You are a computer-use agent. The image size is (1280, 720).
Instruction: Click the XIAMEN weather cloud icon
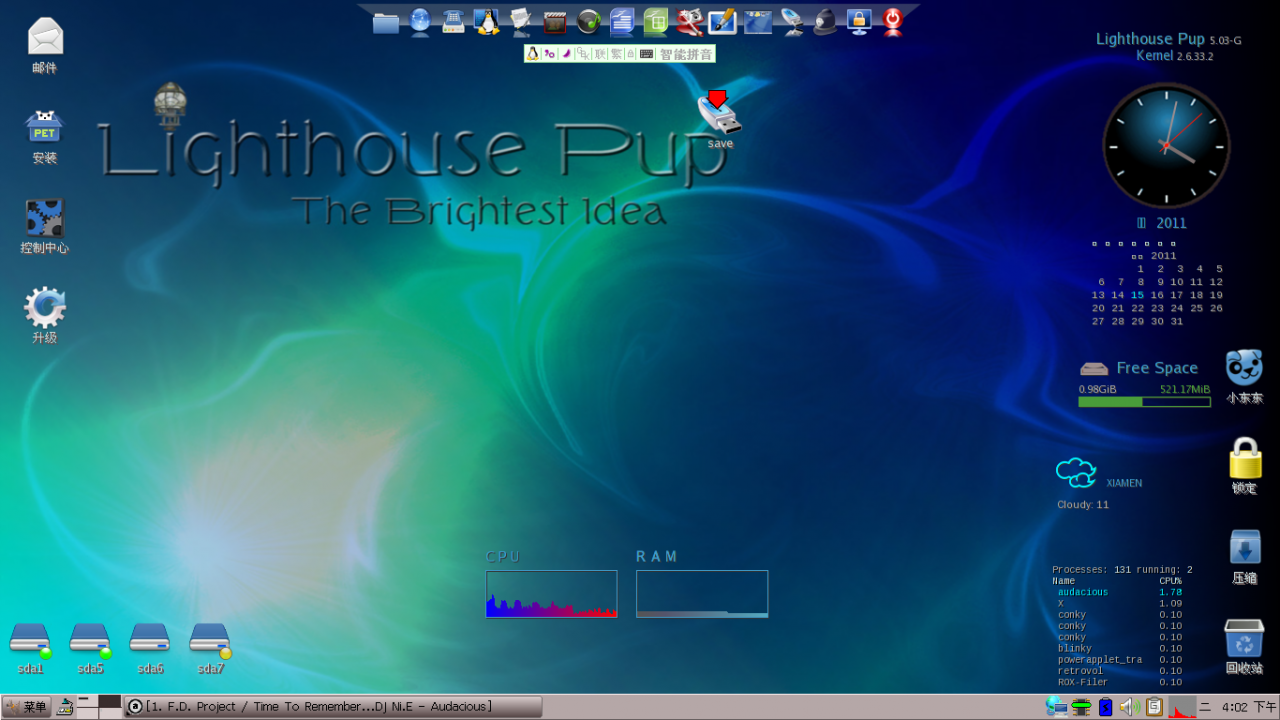[1076, 472]
